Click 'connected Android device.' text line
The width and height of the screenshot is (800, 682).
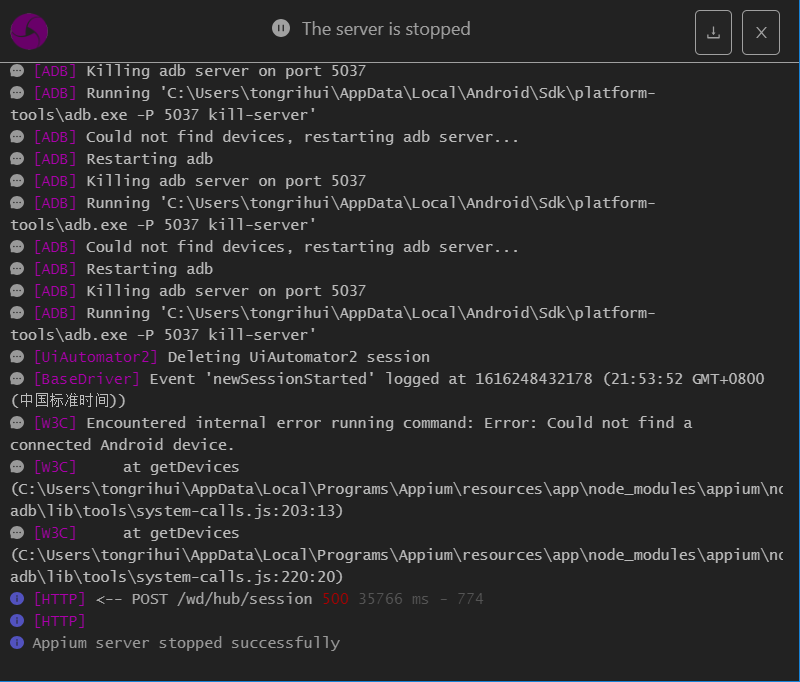click(122, 445)
